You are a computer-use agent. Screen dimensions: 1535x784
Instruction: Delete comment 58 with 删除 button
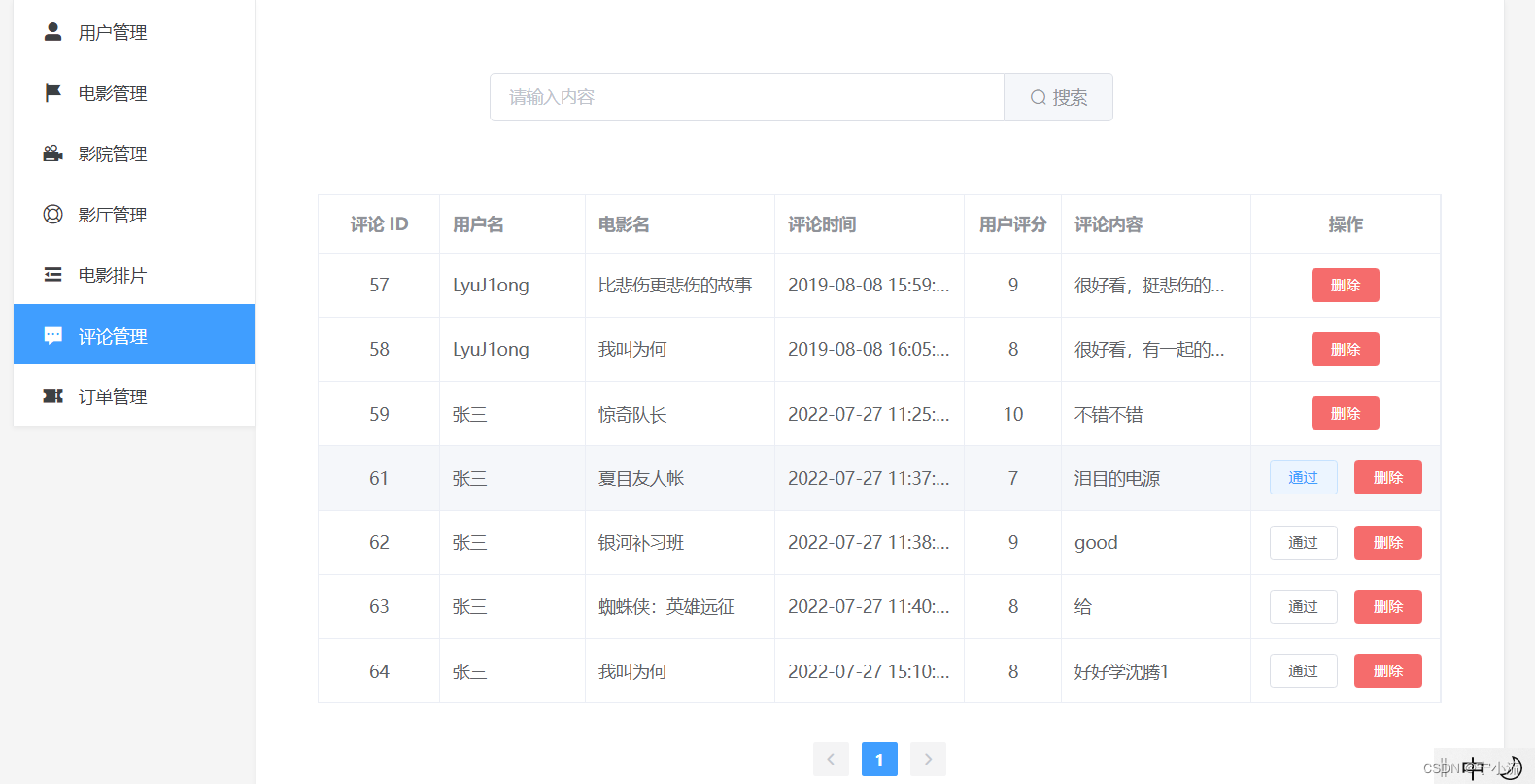click(x=1346, y=349)
